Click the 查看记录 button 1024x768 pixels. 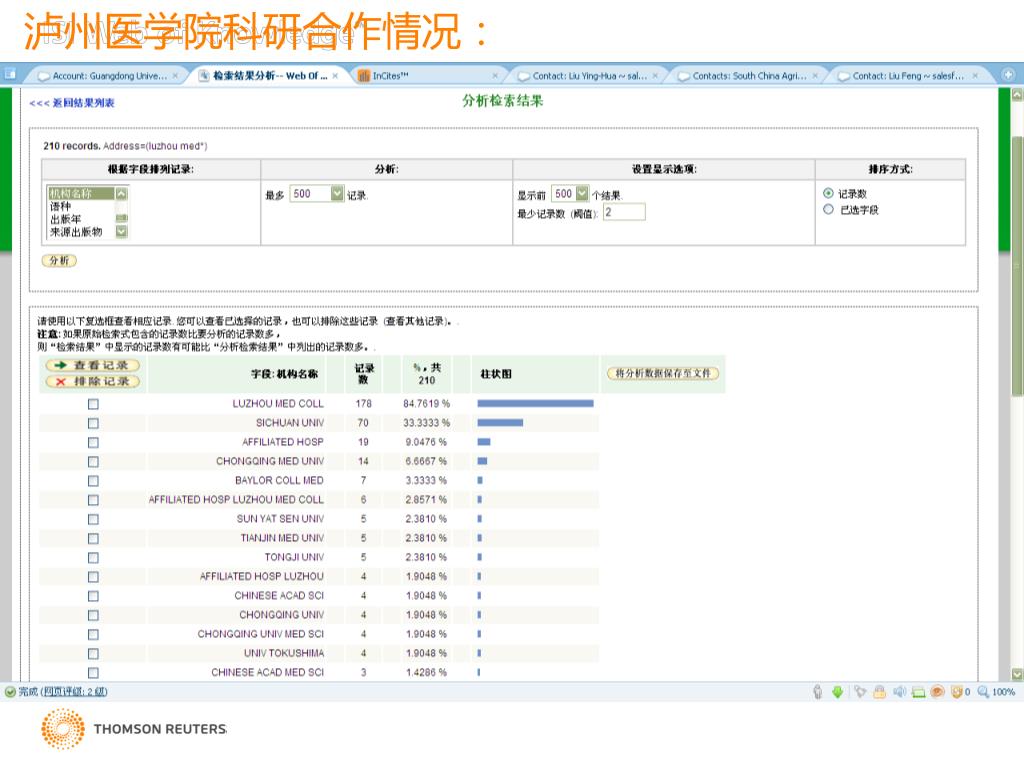point(93,365)
